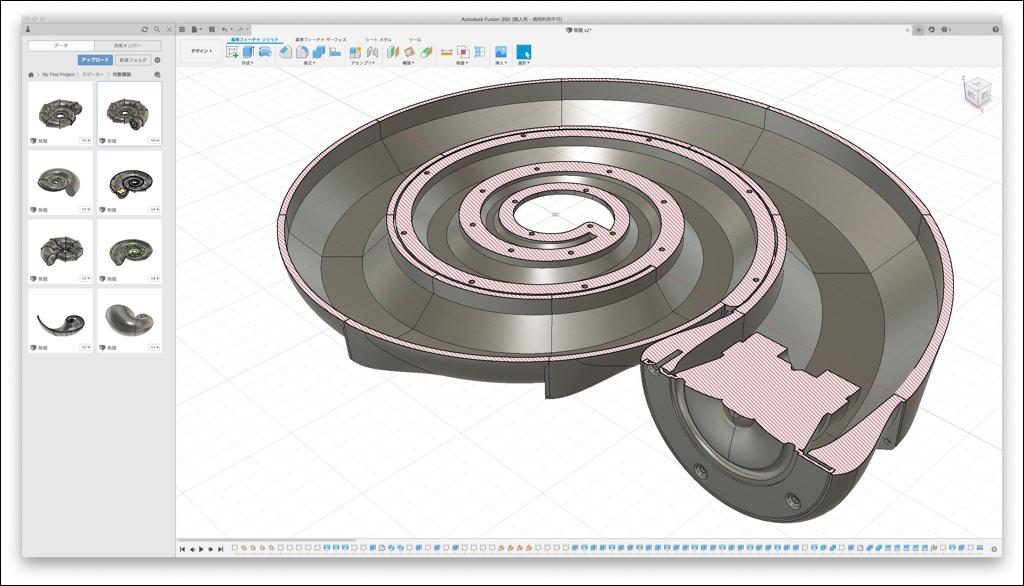Select the shared members (メンバー) tab
Image resolution: width=1024 pixels, height=586 pixels.
click(x=127, y=46)
